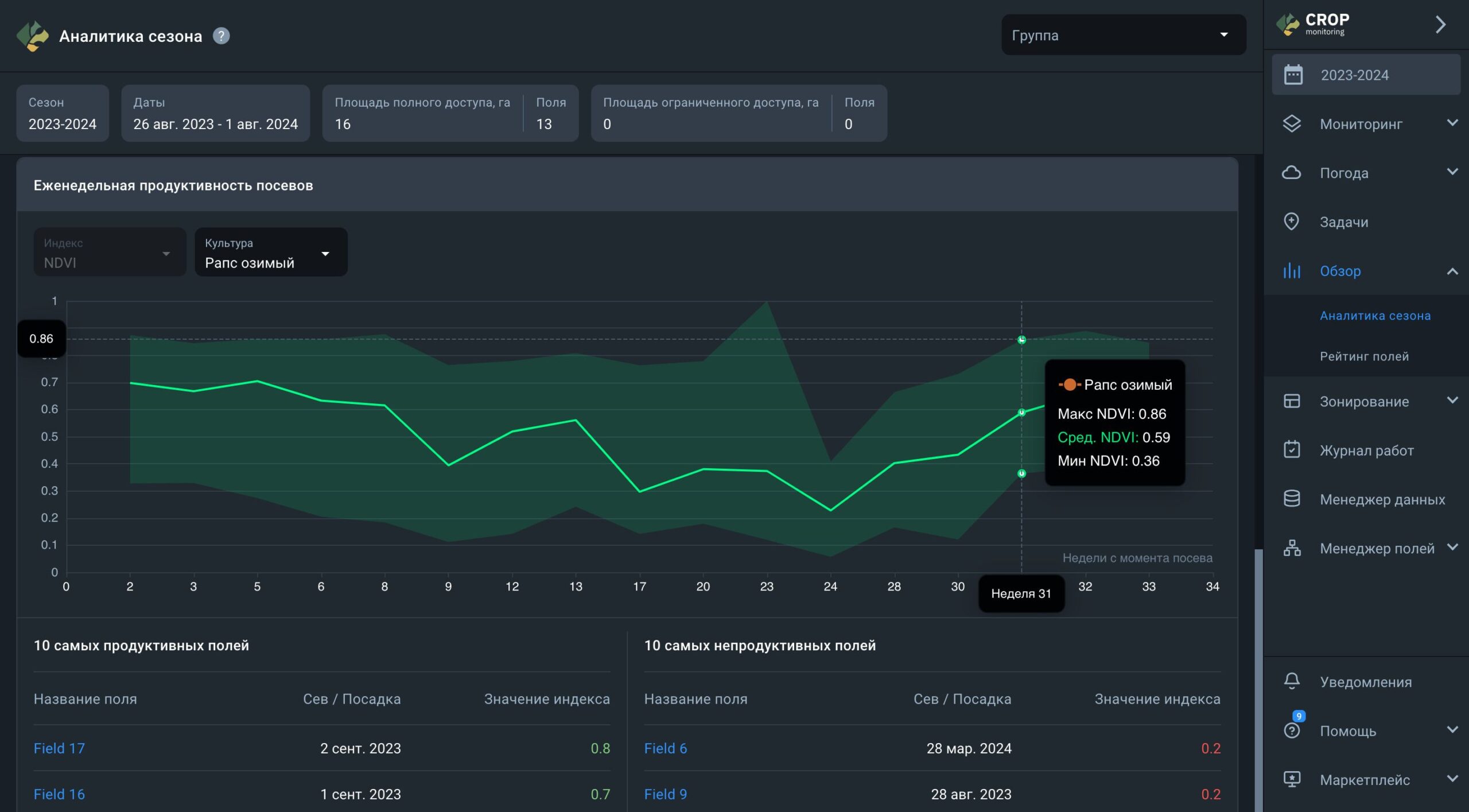Click the Задачи map pin icon
Viewport: 1469px width, 812px height.
tap(1291, 222)
